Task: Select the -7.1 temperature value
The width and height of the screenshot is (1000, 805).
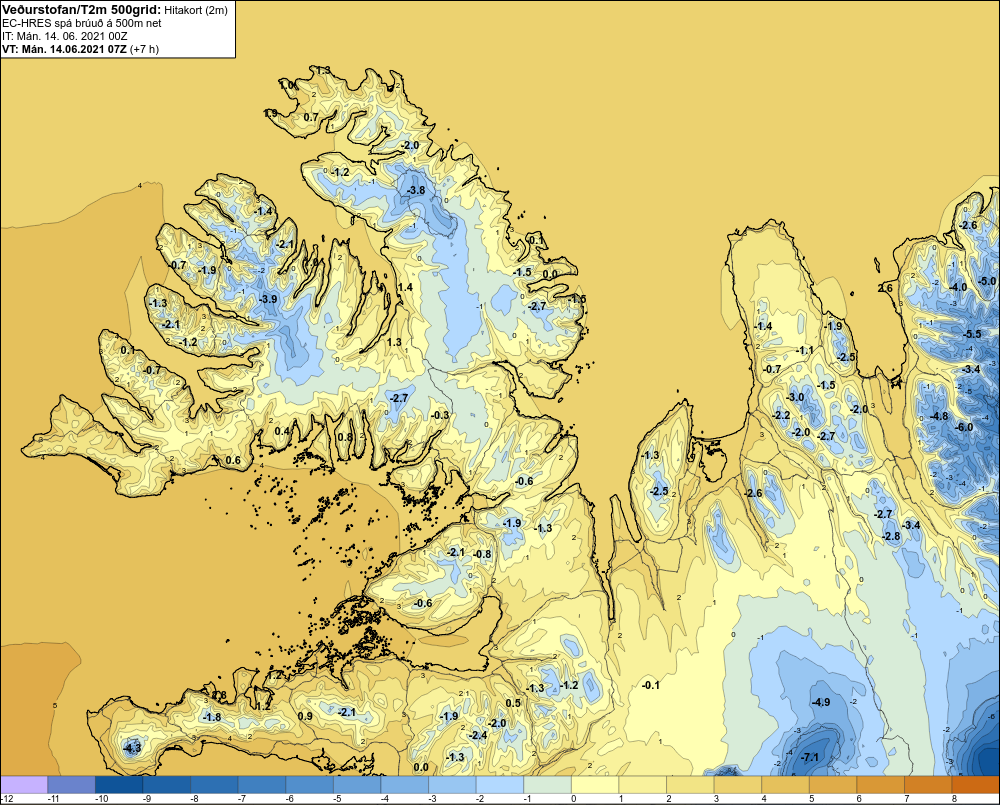Action: tap(809, 757)
